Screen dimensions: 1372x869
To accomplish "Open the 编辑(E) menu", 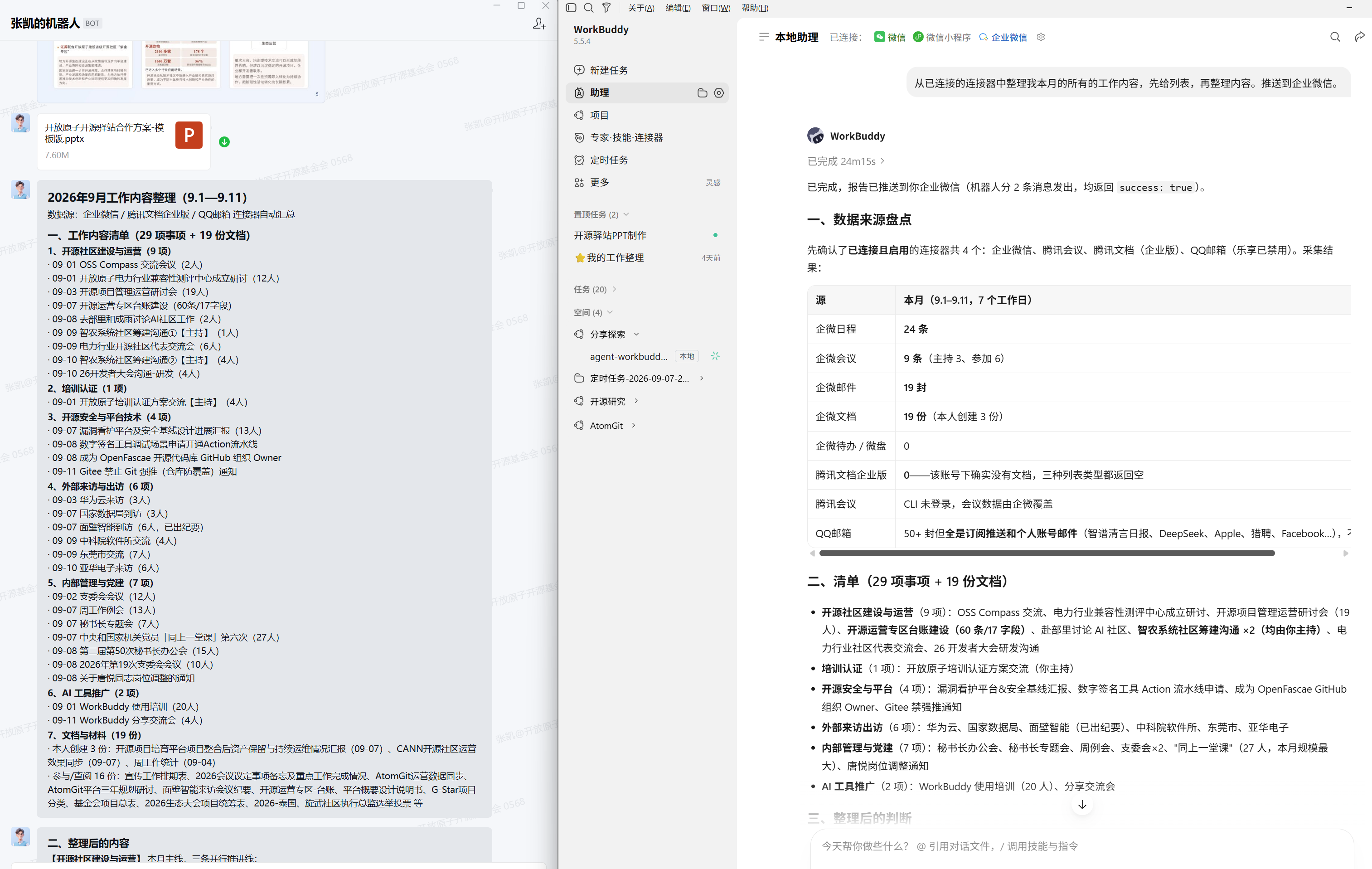I will click(x=678, y=8).
